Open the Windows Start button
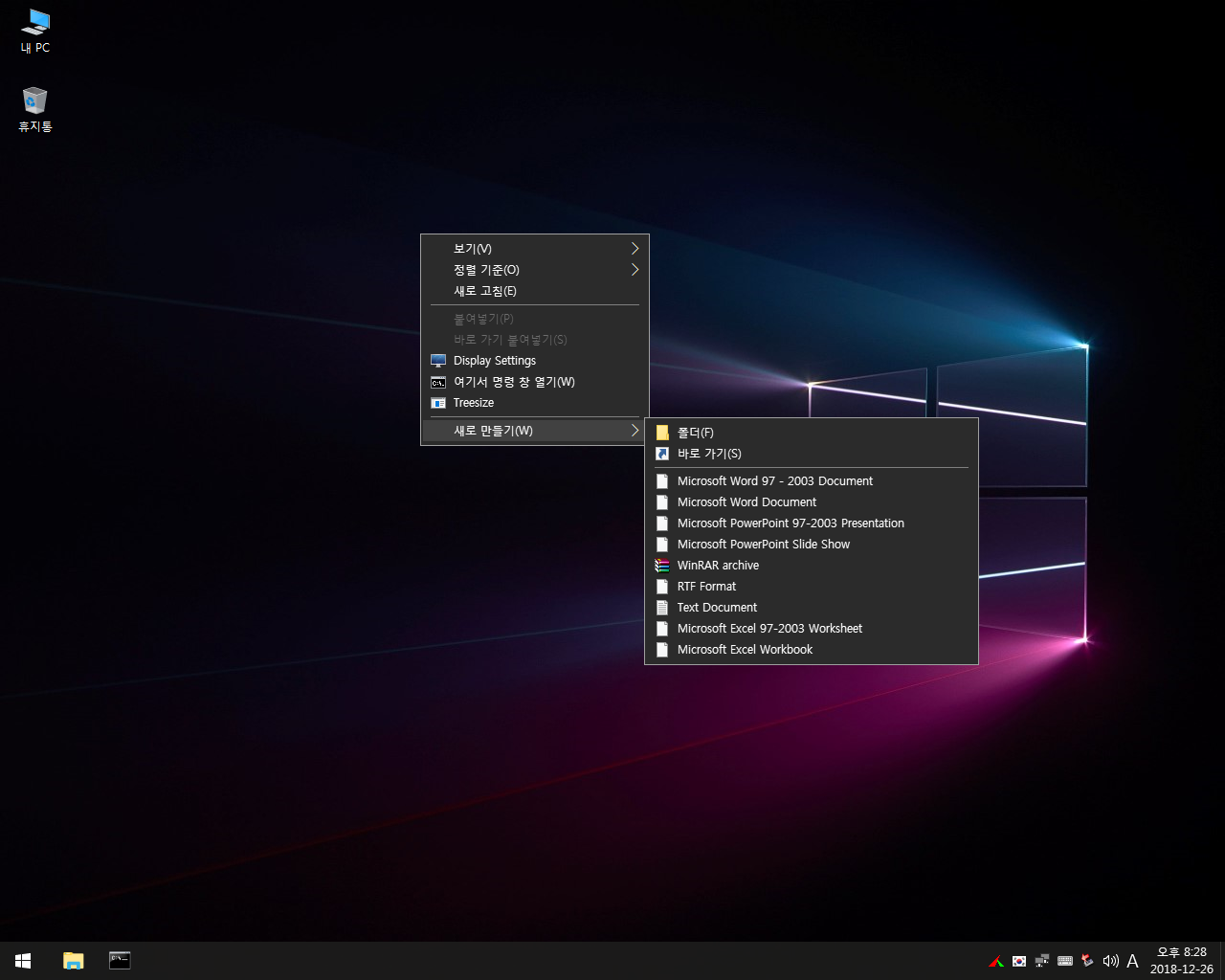Viewport: 1225px width, 980px height. [x=23, y=961]
